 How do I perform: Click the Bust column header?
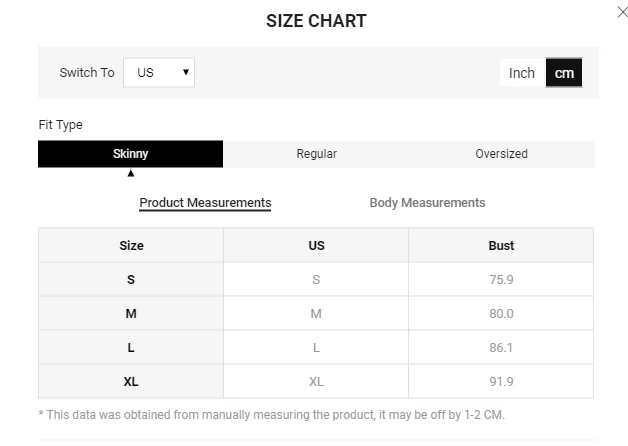click(x=501, y=246)
